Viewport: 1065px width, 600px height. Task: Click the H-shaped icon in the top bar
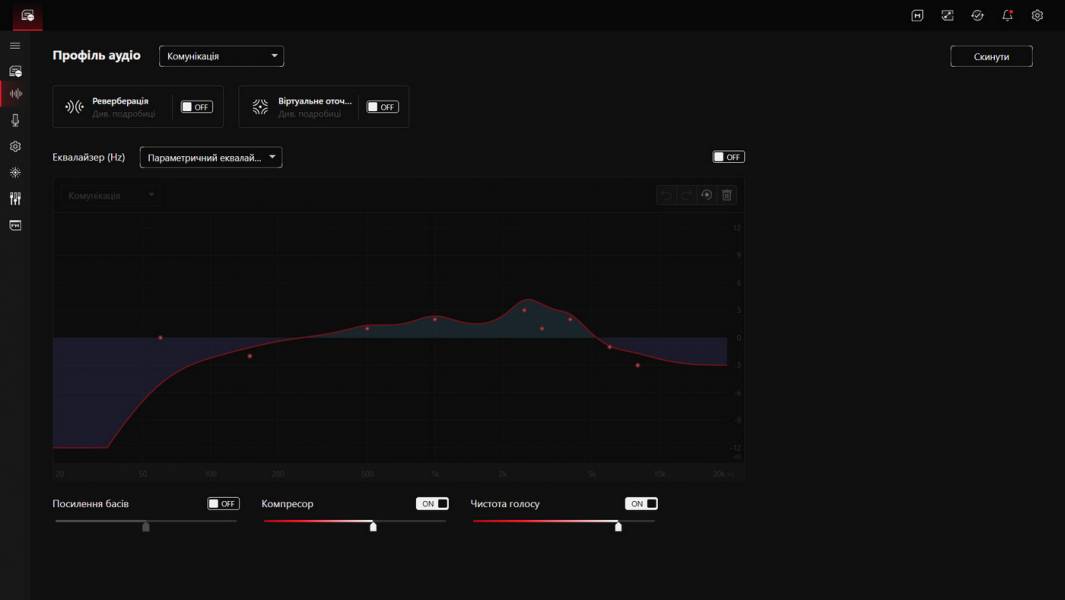917,16
